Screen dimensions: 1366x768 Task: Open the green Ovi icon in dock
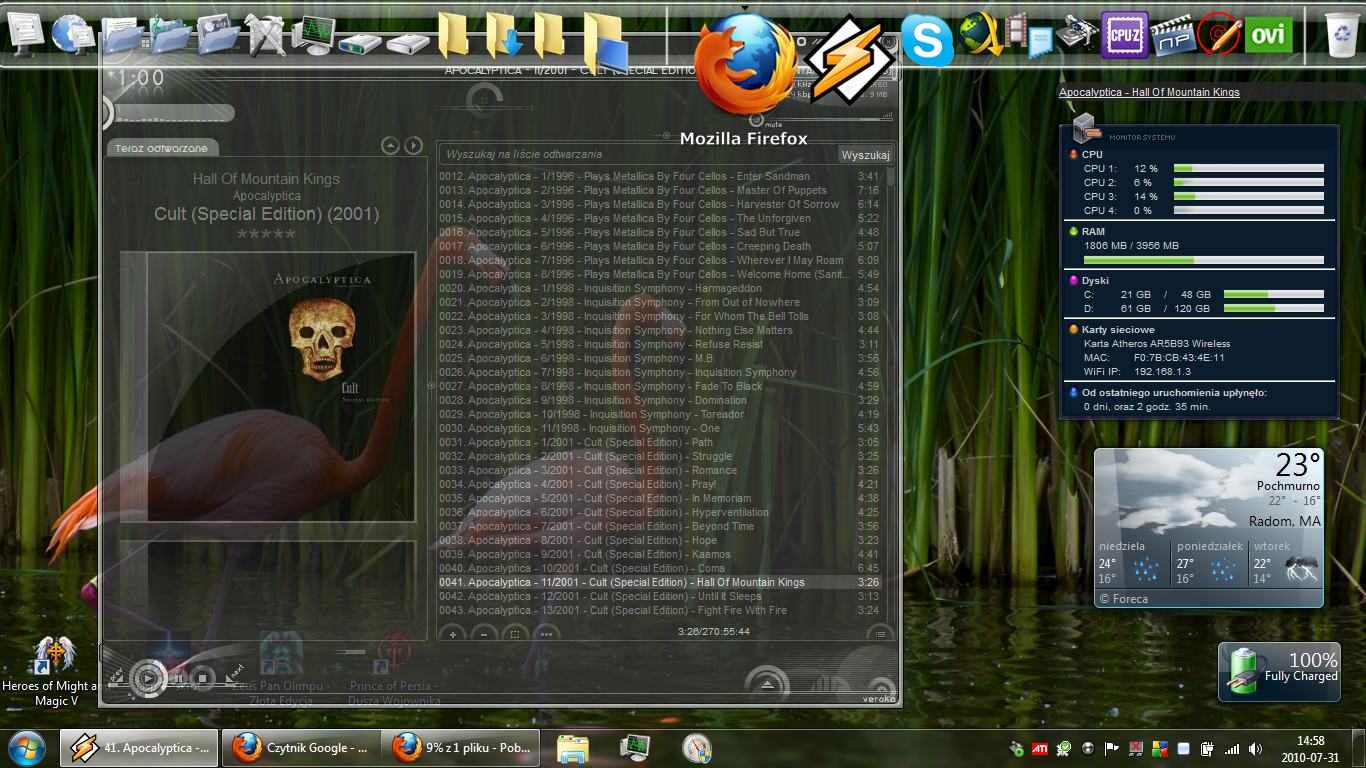(1269, 36)
